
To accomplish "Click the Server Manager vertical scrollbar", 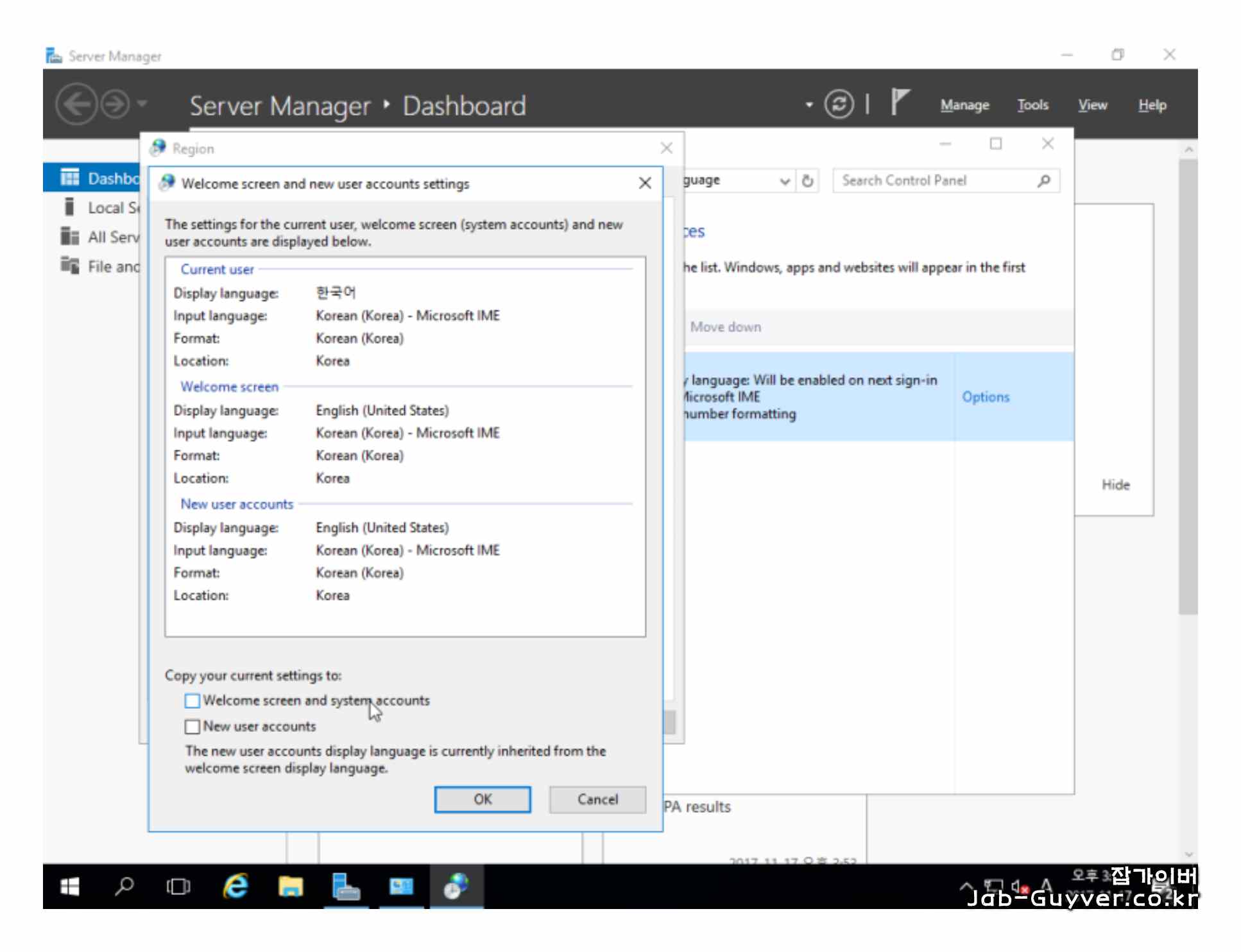I will coord(1188,385).
